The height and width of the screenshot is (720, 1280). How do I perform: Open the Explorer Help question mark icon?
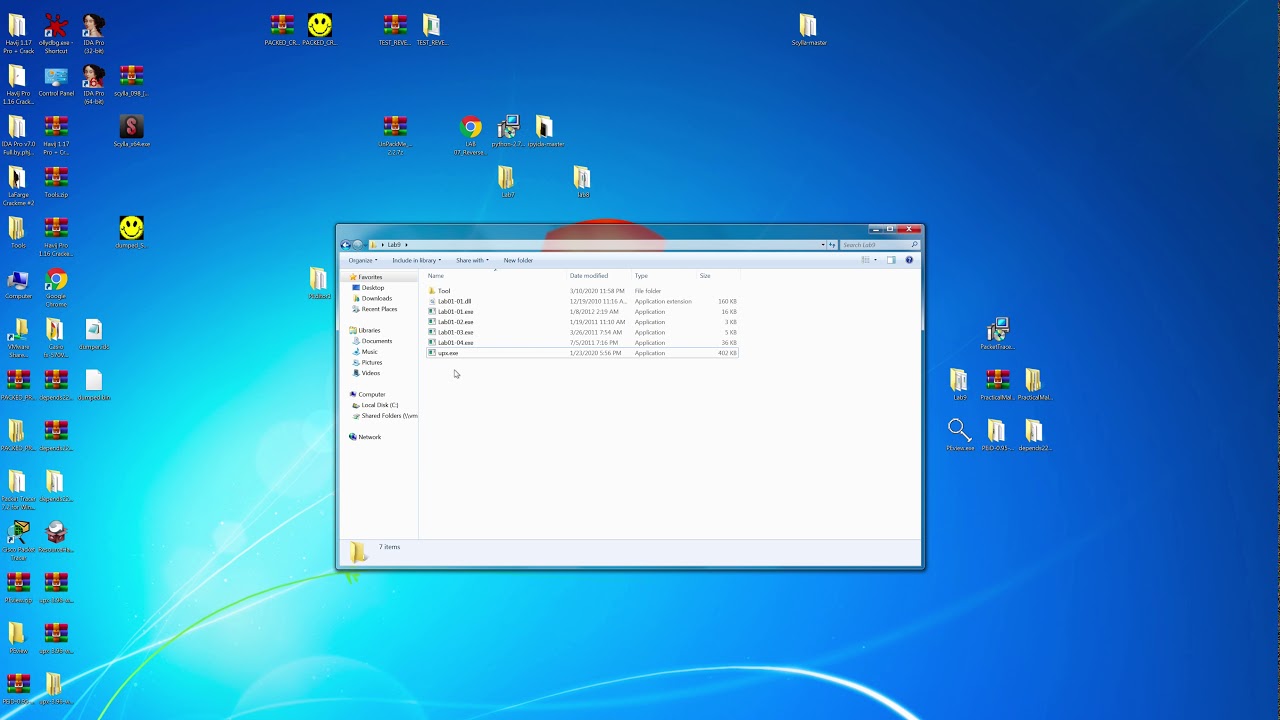click(909, 260)
